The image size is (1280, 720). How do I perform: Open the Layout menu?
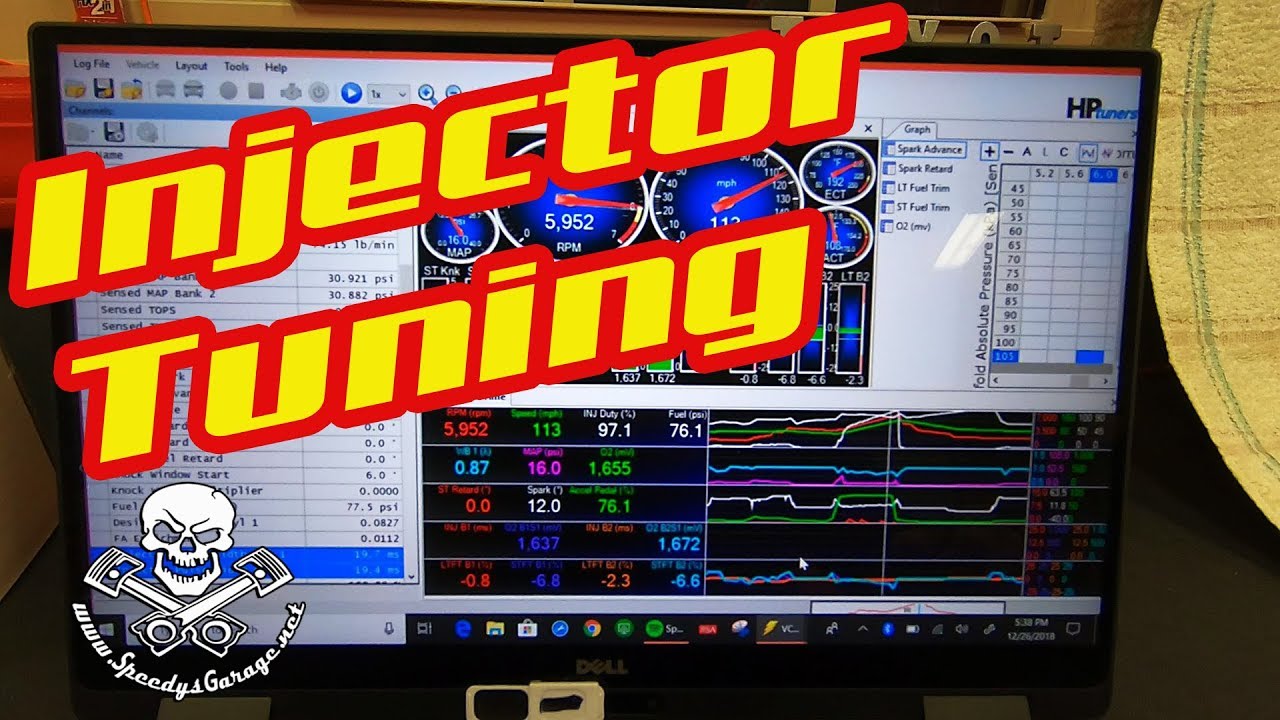click(x=191, y=66)
